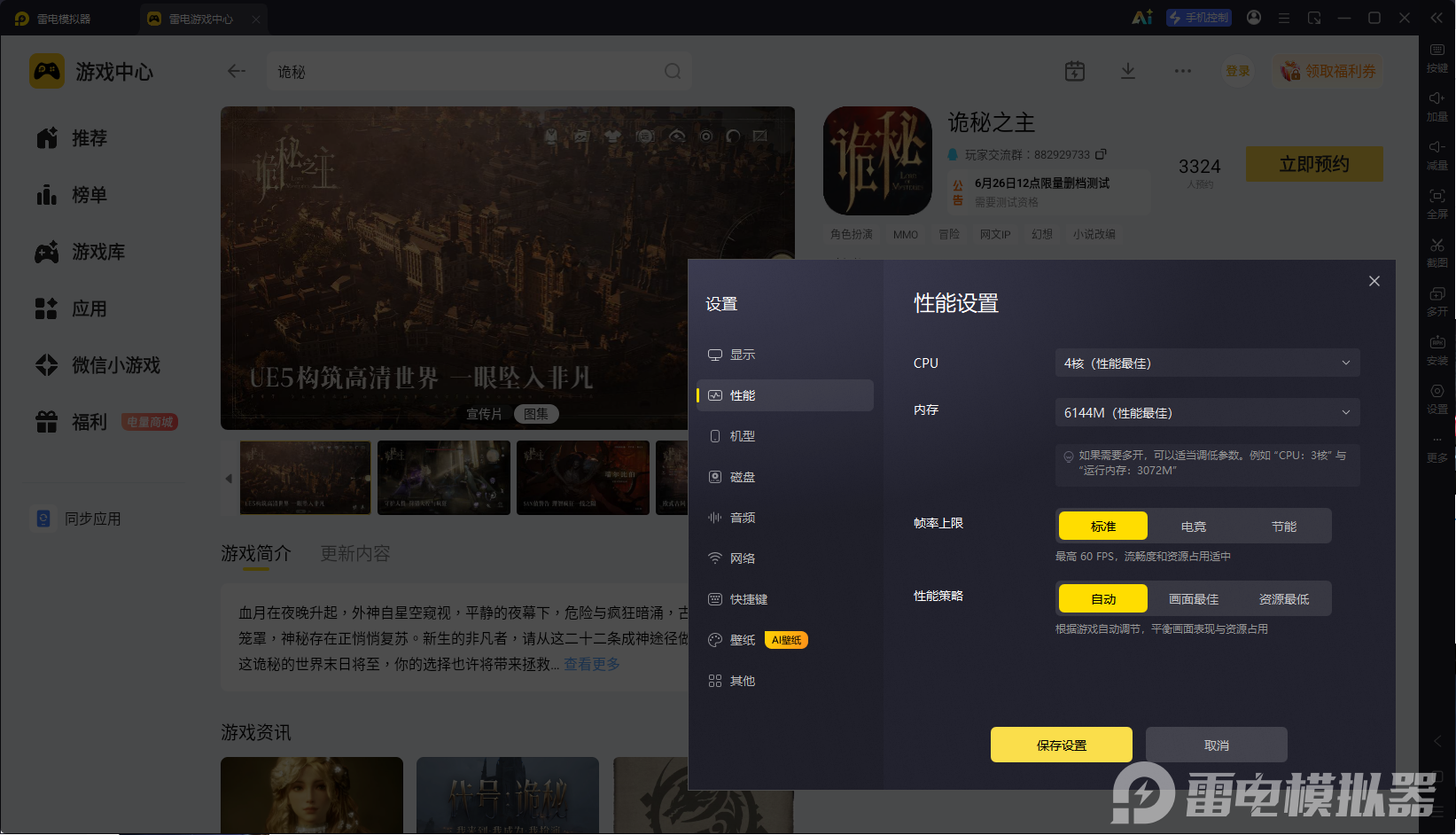Open 机型 settings category
Viewport: 1456px width, 835px height.
(785, 436)
